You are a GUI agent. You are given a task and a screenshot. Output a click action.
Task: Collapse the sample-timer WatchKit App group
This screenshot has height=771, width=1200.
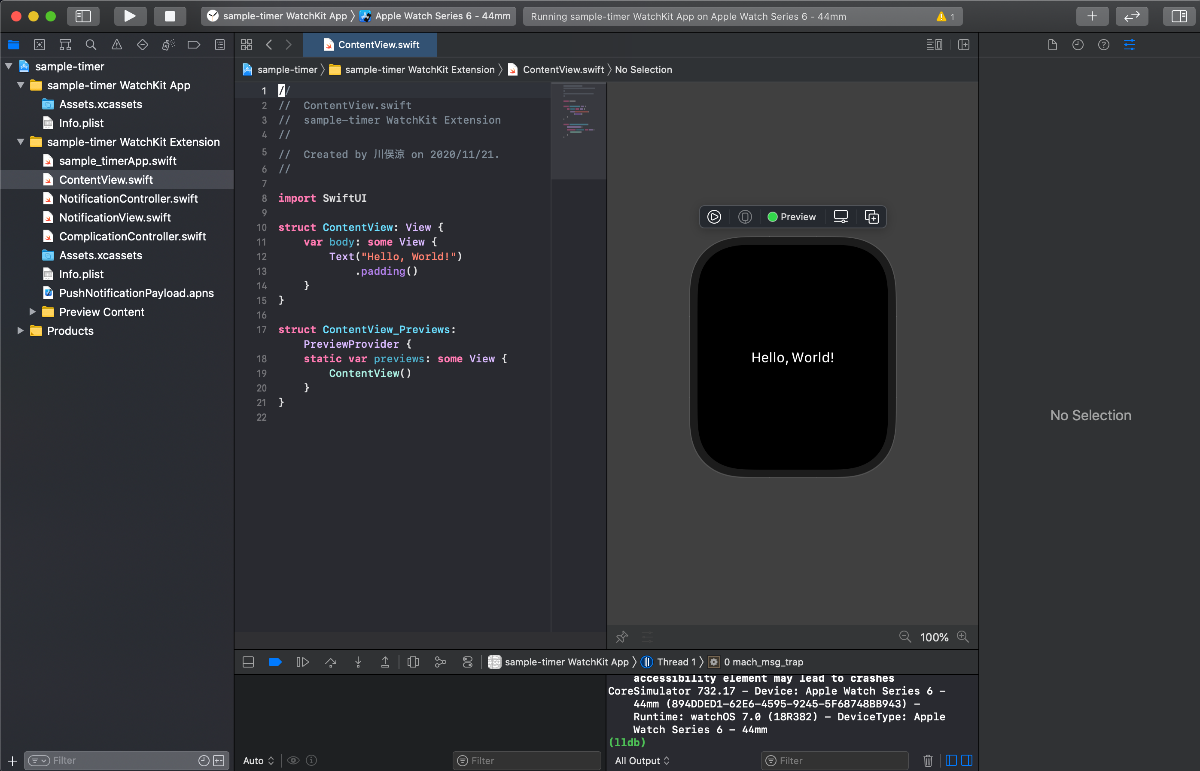click(21, 85)
